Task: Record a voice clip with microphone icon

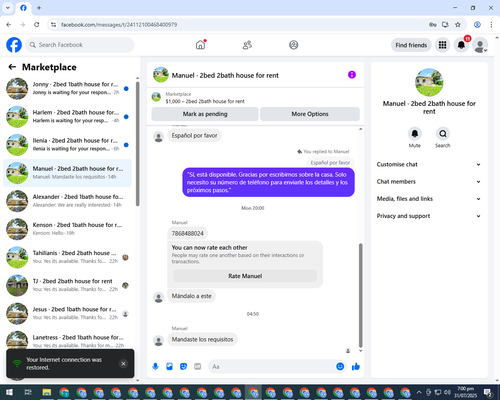Action: point(155,367)
